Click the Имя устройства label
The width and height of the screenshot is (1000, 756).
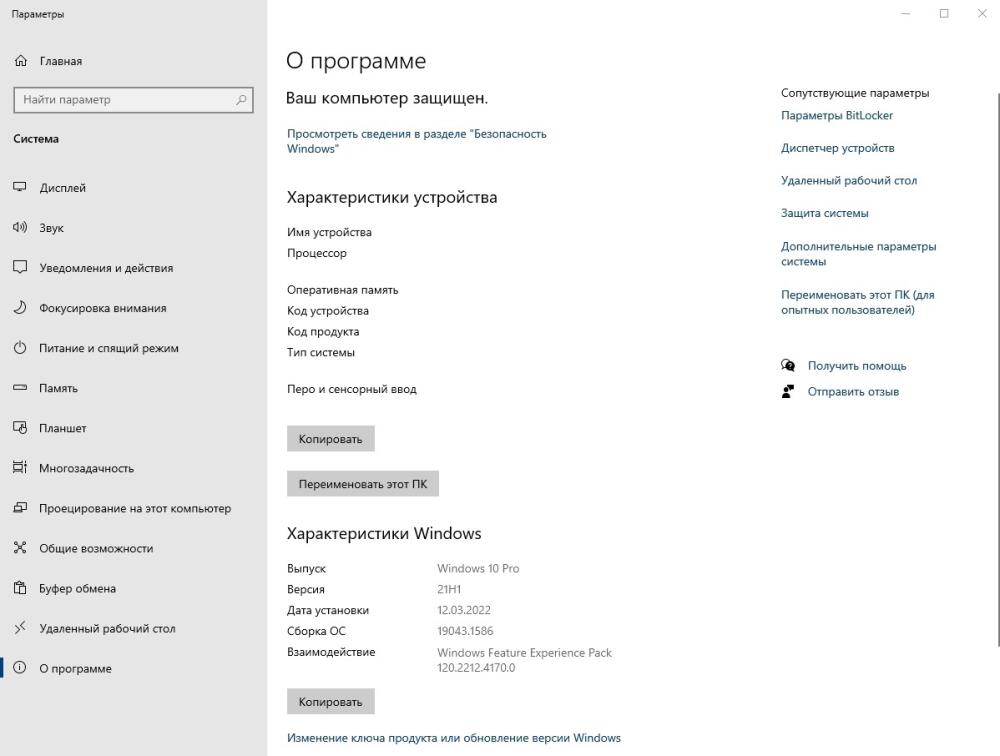(329, 232)
